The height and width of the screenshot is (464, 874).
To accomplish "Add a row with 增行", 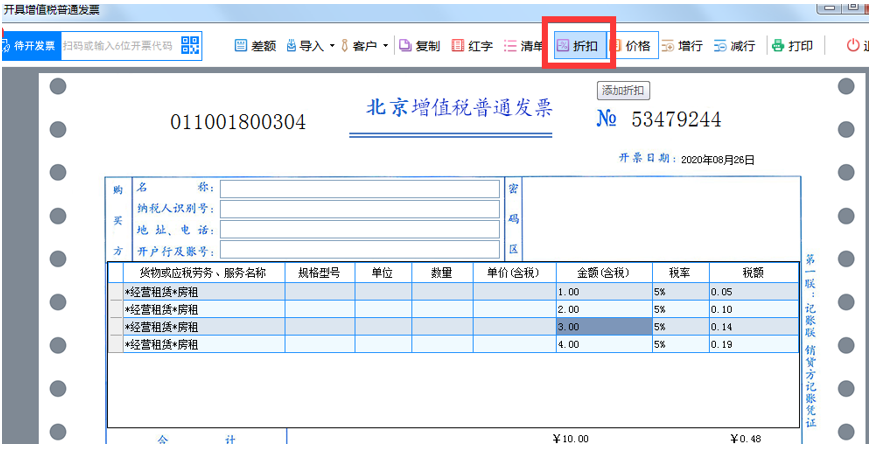I will coord(682,46).
